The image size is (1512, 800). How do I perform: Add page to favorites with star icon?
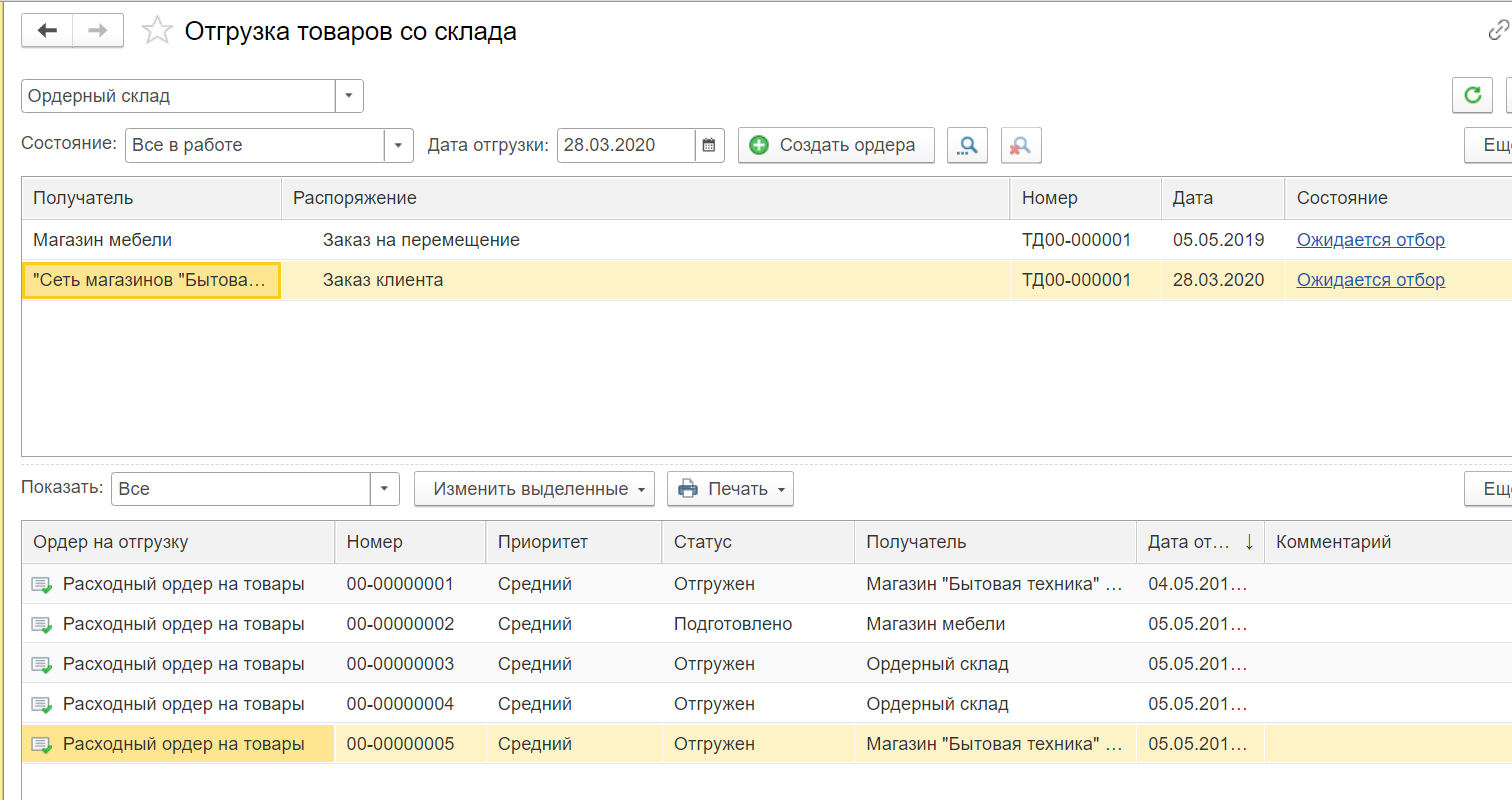click(157, 31)
